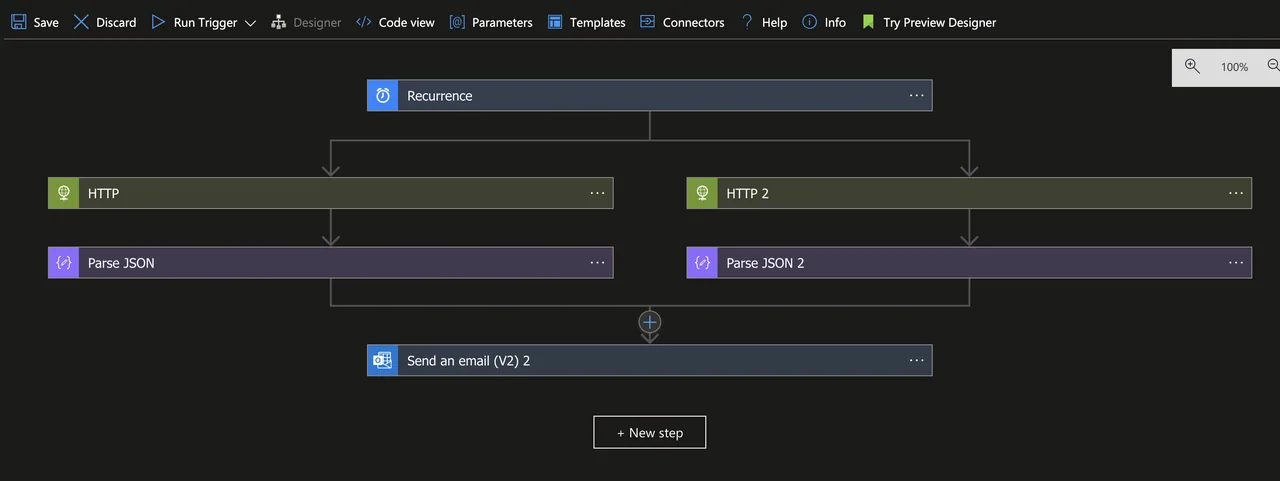Discard the workflow changes
The height and width of the screenshot is (481, 1280).
[x=105, y=22]
